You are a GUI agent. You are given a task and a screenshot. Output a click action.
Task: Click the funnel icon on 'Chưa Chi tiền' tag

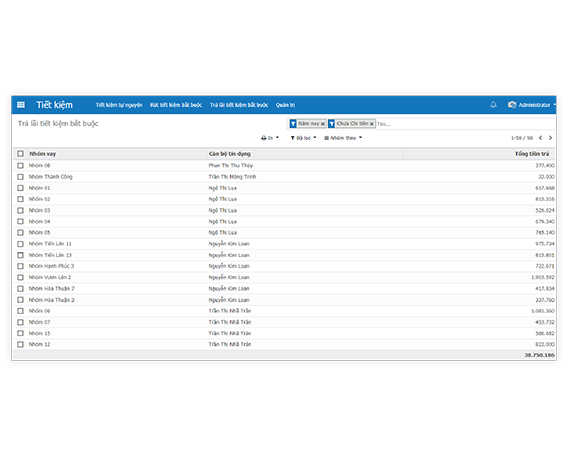(x=332, y=124)
